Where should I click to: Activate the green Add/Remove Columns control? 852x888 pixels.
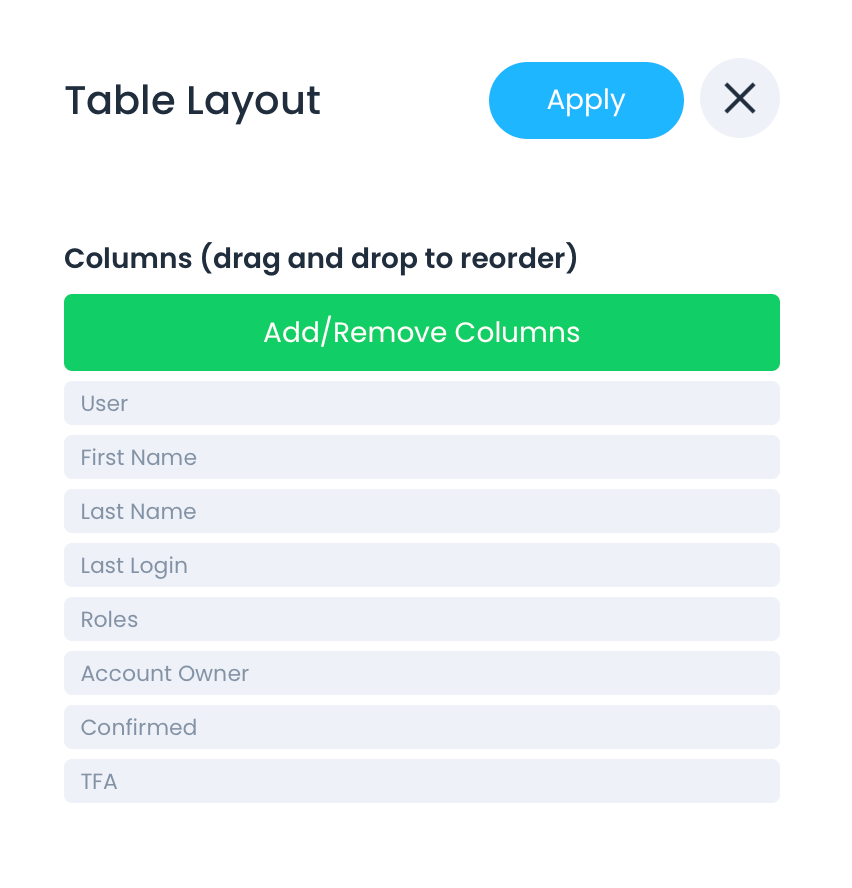click(x=421, y=332)
